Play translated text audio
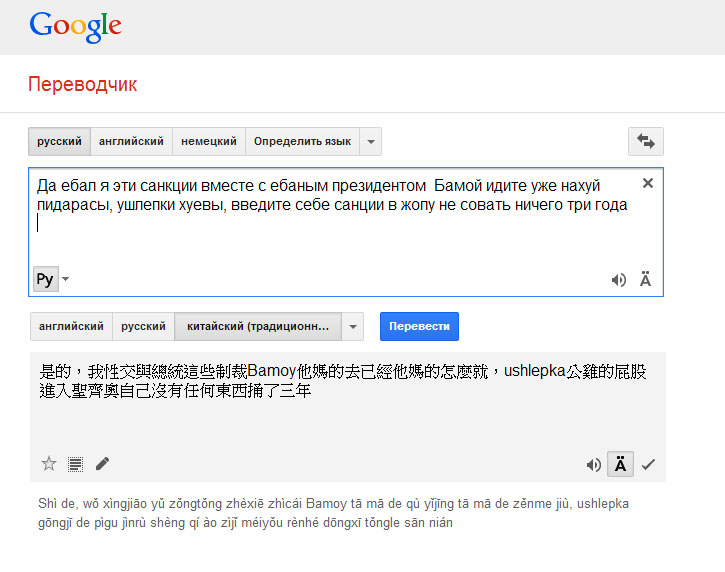The height and width of the screenshot is (572, 725). coord(594,465)
